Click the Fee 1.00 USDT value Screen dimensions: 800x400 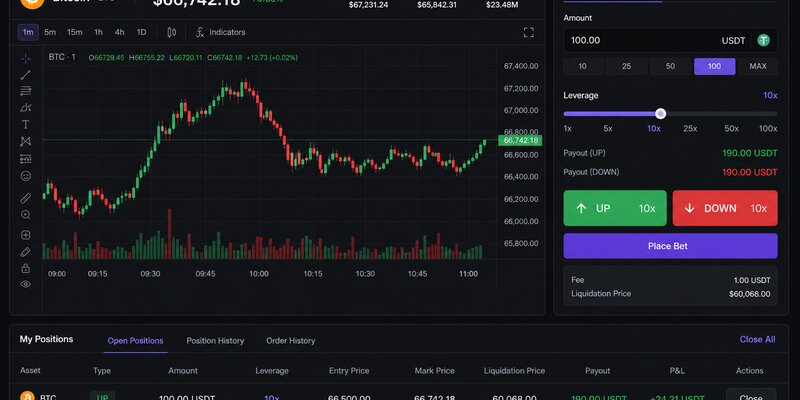752,280
